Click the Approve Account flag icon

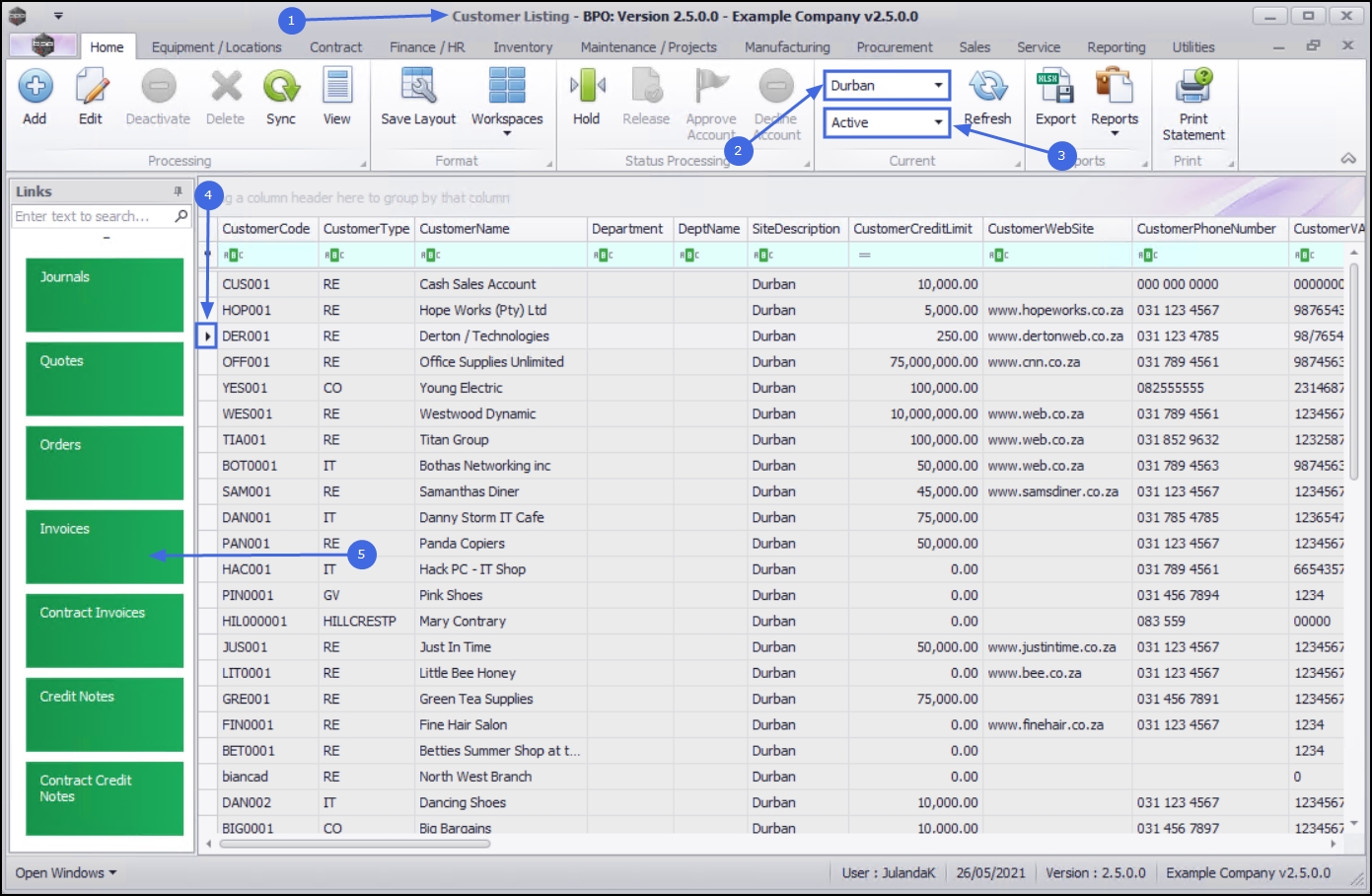click(x=711, y=87)
